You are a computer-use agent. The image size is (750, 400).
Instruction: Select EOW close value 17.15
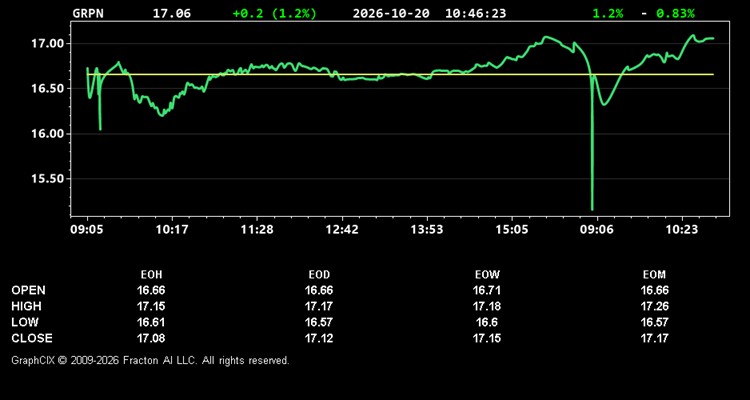487,338
